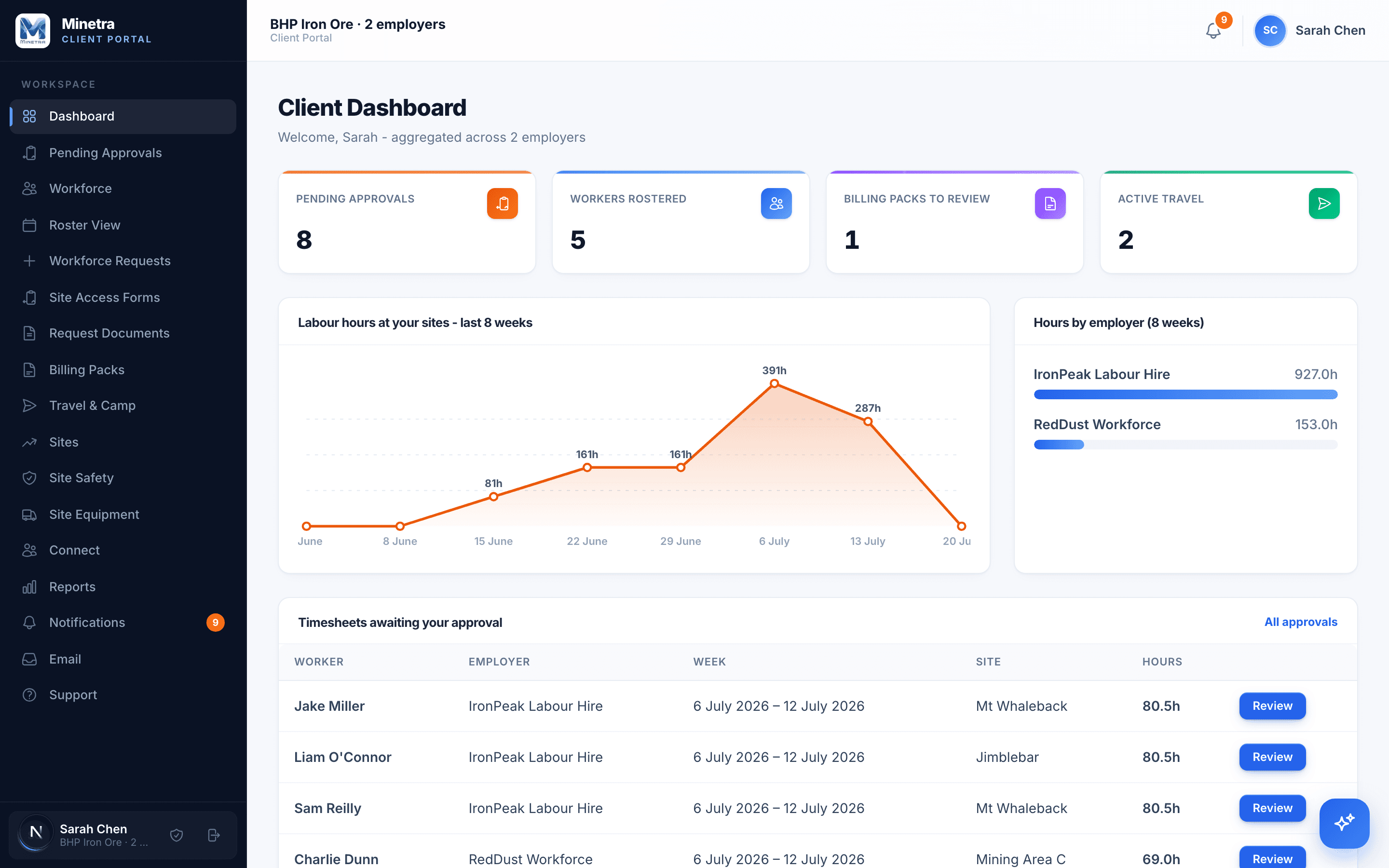The height and width of the screenshot is (868, 1389).
Task: Select Roster View menu item
Action: [x=123, y=225]
